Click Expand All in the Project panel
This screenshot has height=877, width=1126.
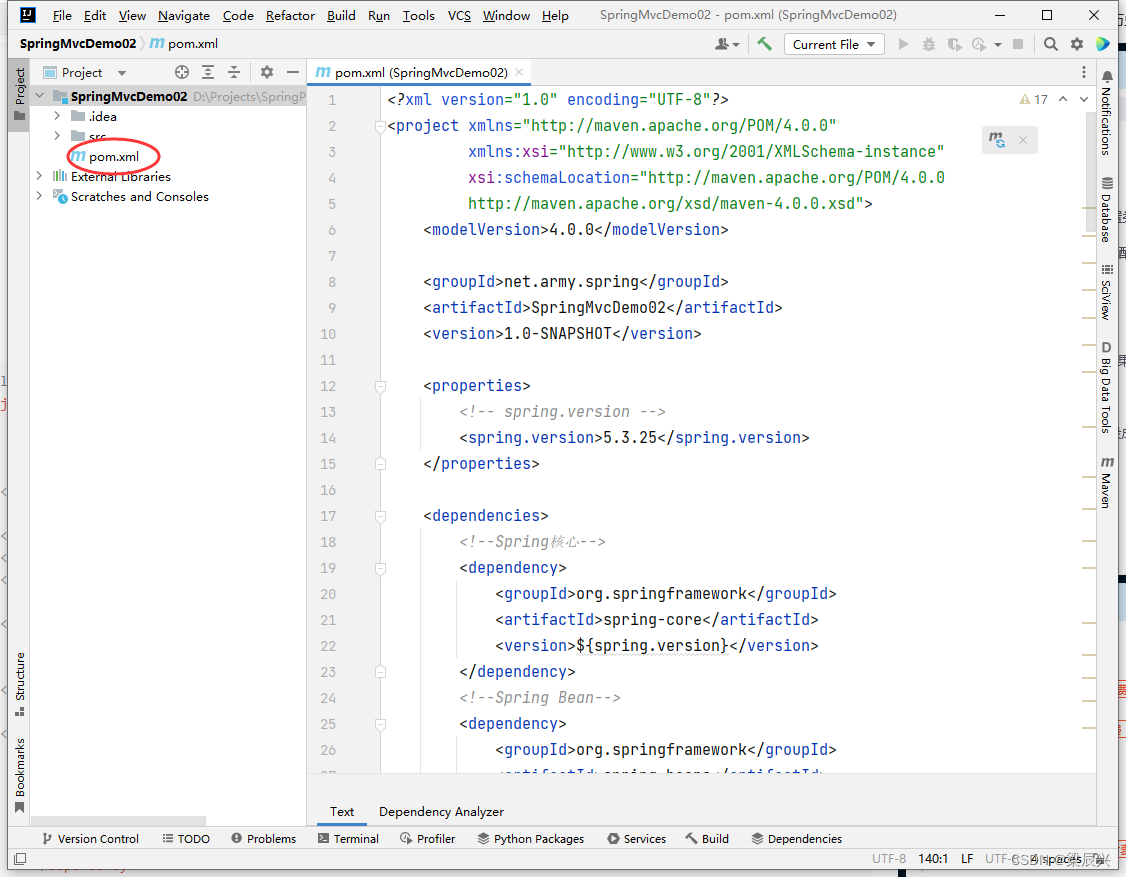click(208, 72)
